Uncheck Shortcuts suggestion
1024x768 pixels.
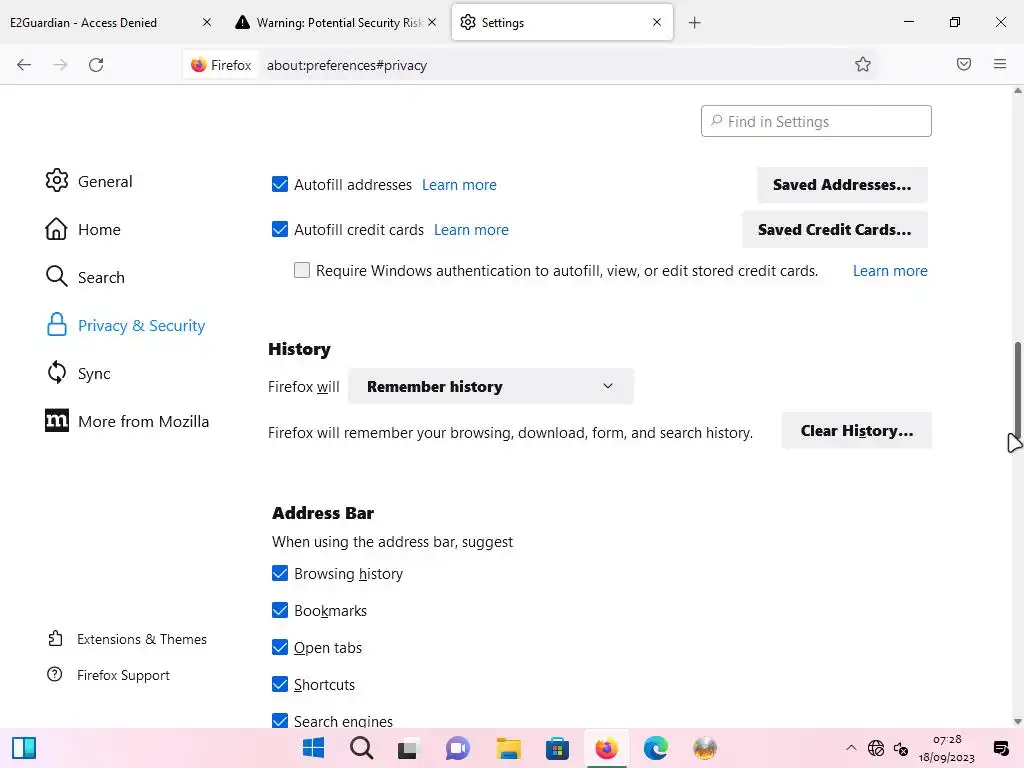click(x=280, y=684)
